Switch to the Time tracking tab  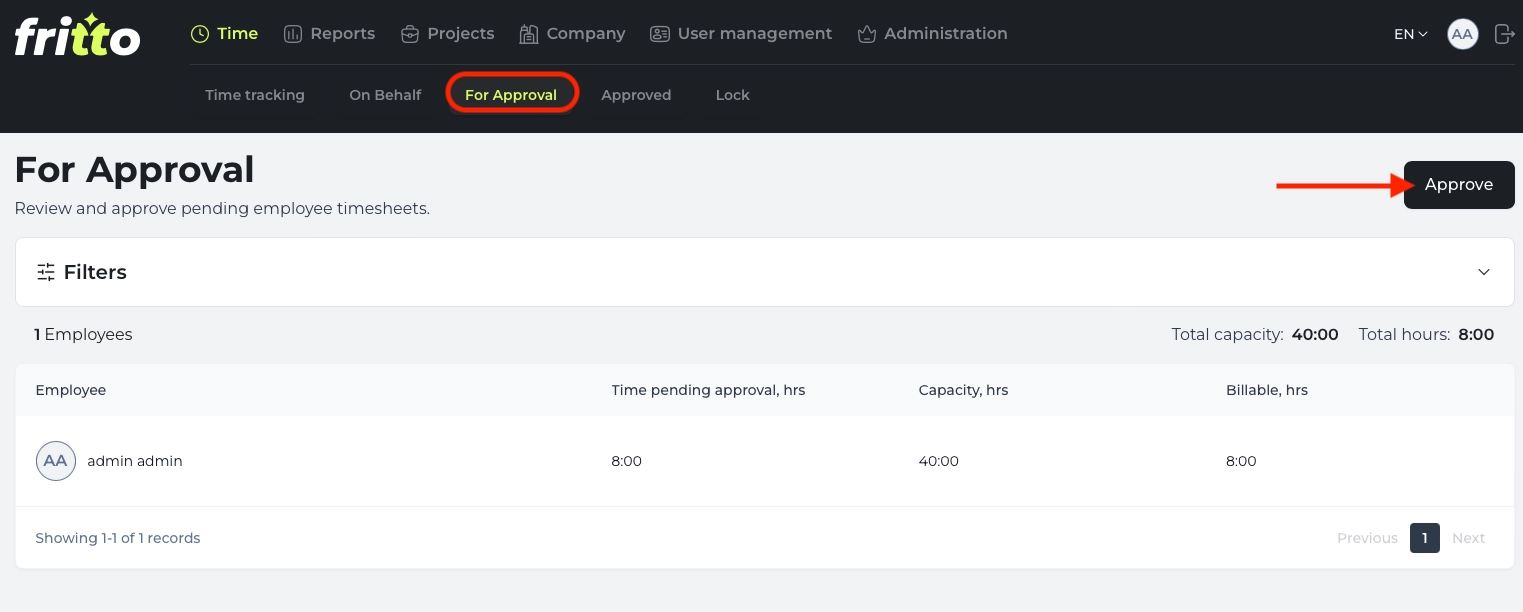(255, 95)
